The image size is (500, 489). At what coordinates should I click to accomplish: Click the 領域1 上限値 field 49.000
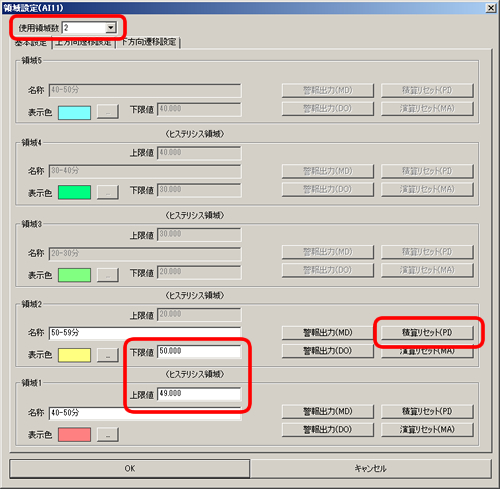tap(199, 394)
